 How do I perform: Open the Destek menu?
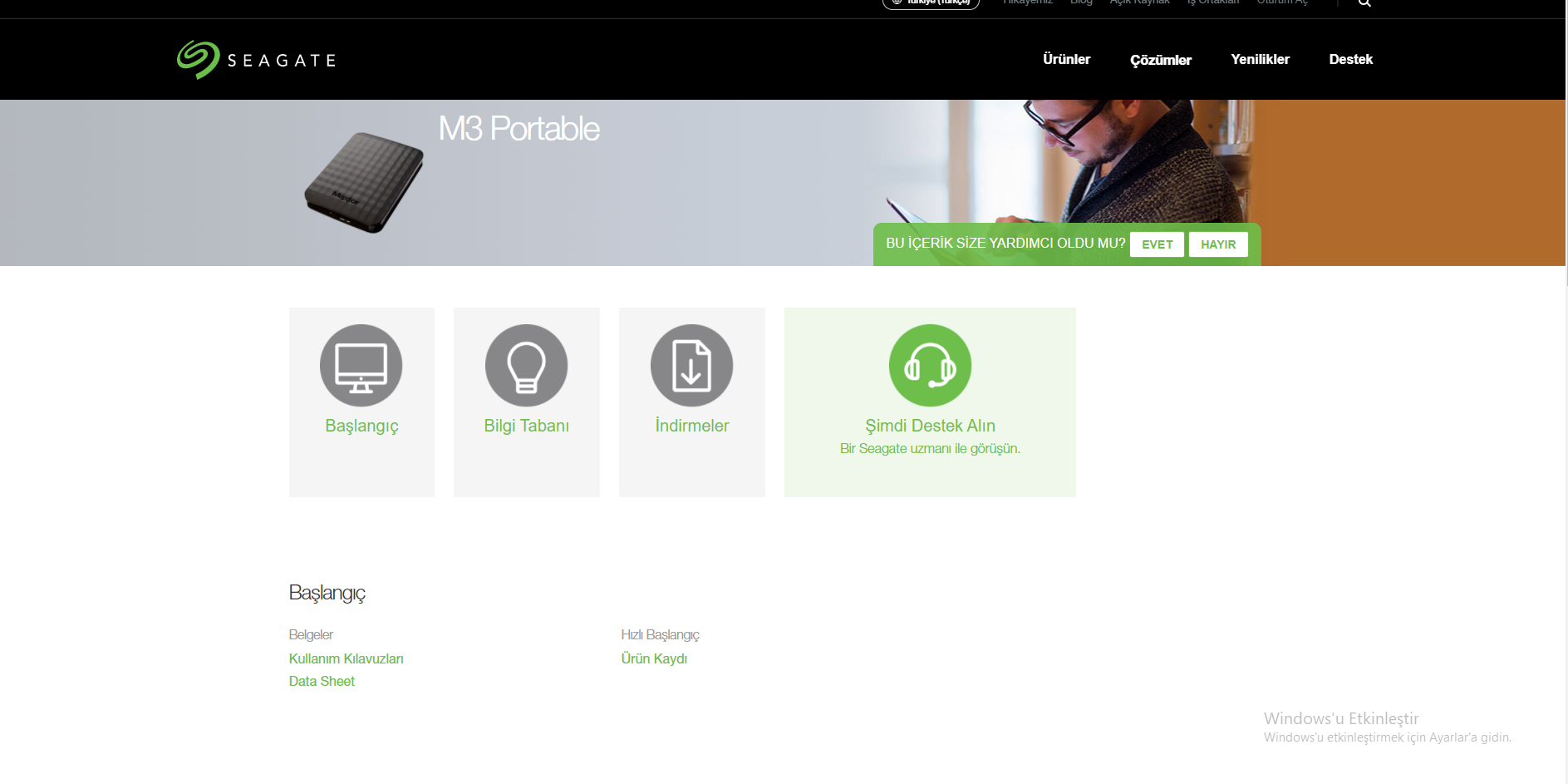(1351, 59)
